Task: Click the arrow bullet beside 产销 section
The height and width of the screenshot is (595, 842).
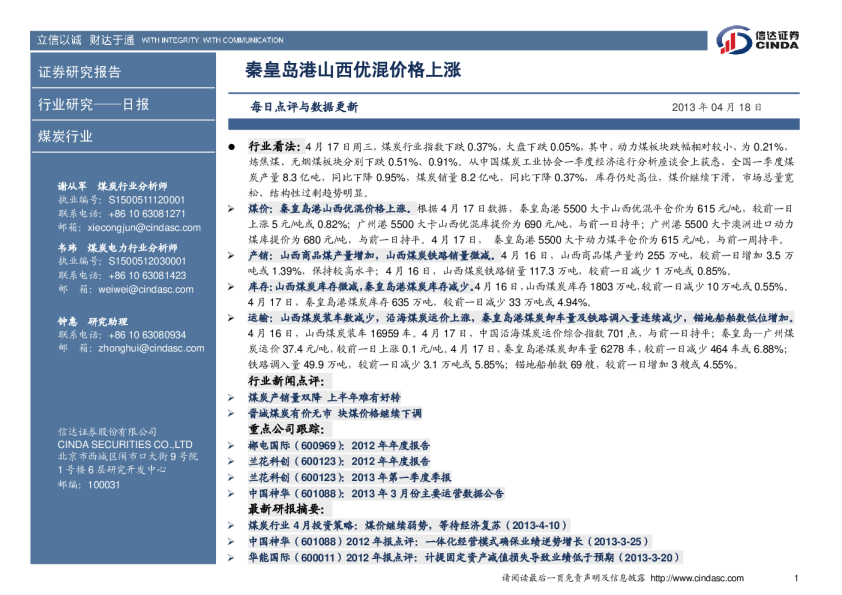Action: (x=233, y=256)
